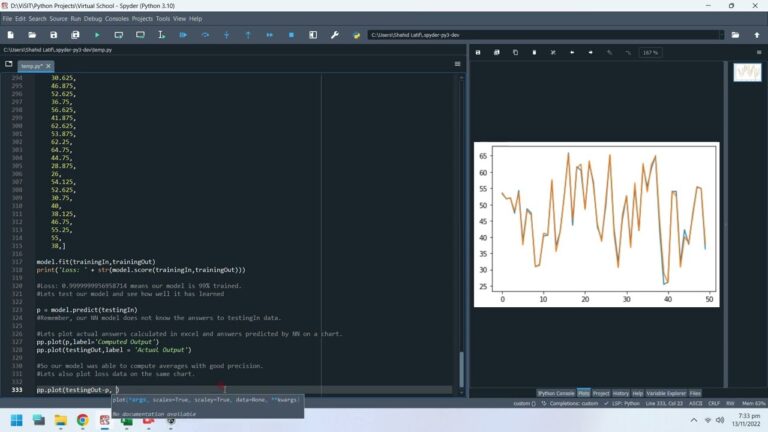This screenshot has width=768, height=432.
Task: Step out of function while debugging
Action: 248,35
